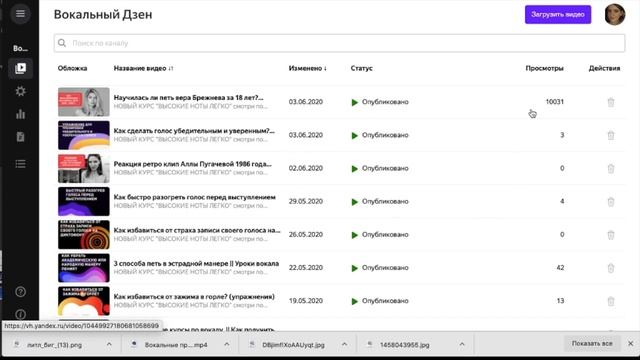Expand options for литл_биг_(13).png download
This screenshot has height=360, width=640.
point(109,345)
